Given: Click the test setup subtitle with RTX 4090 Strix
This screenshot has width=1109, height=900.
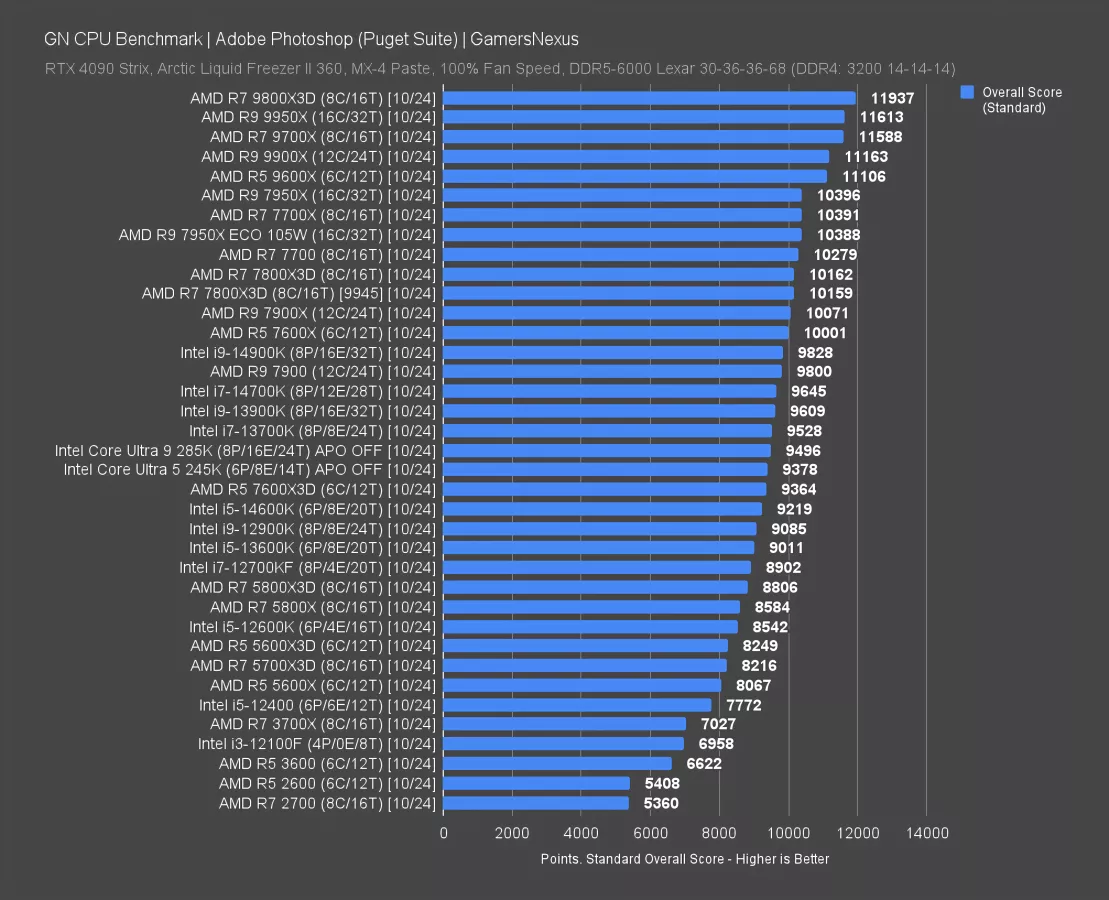Looking at the screenshot, I should point(500,69).
